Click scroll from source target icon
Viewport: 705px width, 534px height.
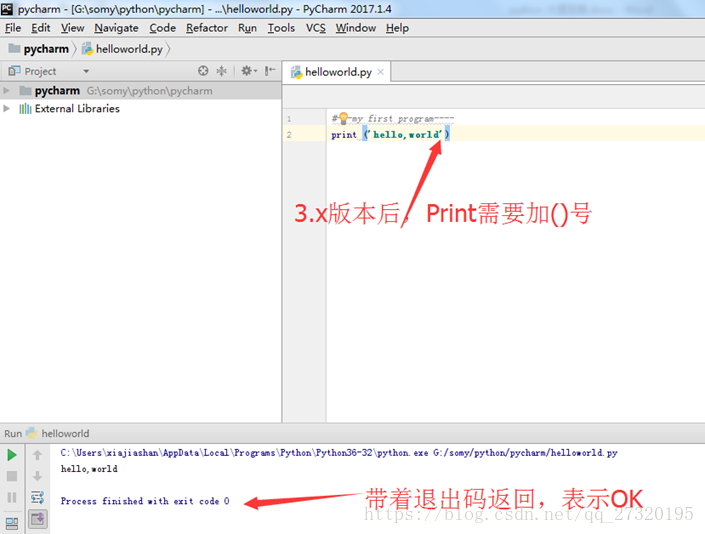click(x=203, y=71)
